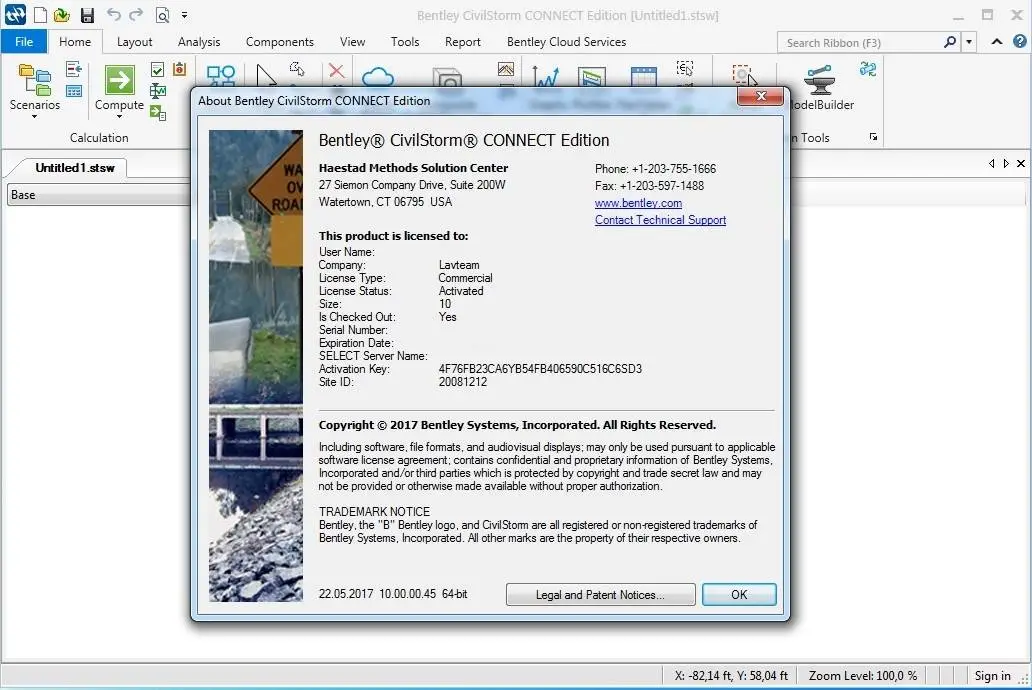
Task: Click the background image layers icon
Action: click(505, 69)
